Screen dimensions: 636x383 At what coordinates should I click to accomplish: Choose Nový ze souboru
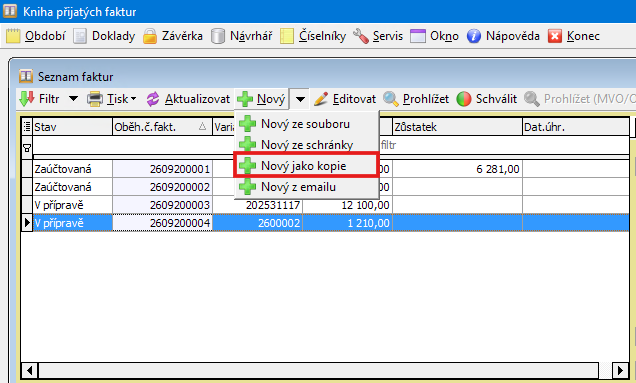[x=307, y=124]
